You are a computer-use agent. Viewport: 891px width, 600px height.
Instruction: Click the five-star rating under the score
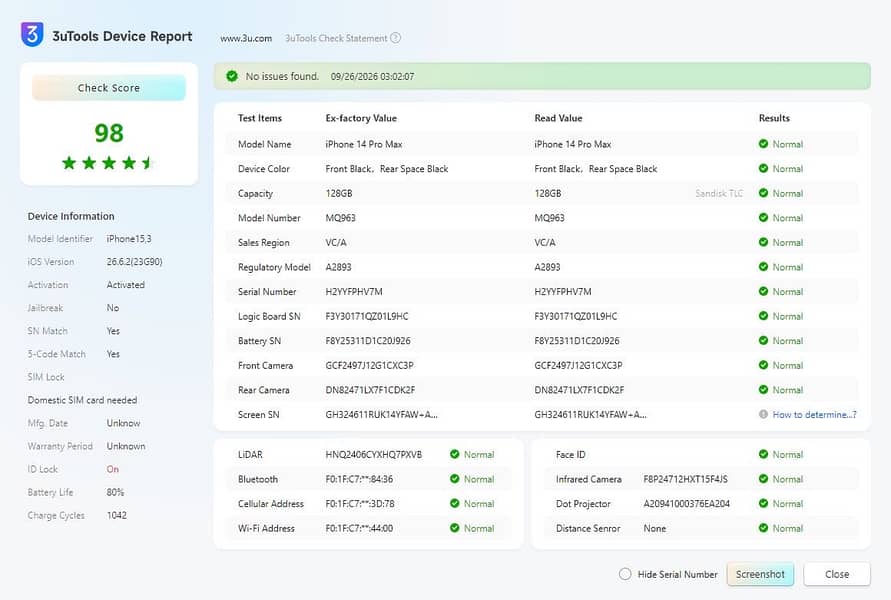(x=108, y=163)
